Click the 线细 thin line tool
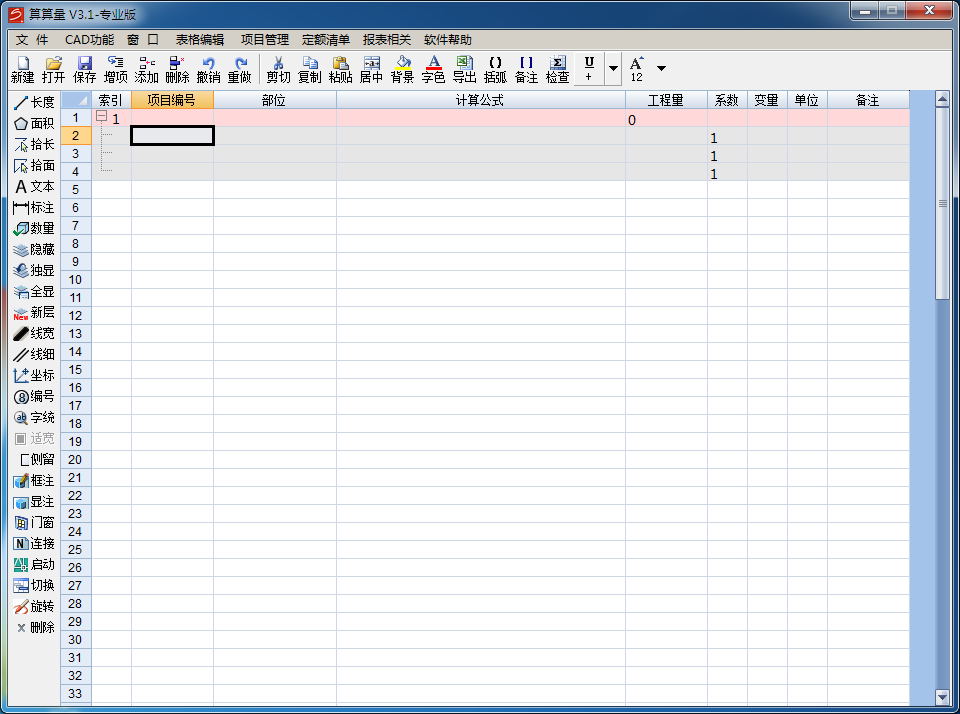960x714 pixels. coord(34,354)
